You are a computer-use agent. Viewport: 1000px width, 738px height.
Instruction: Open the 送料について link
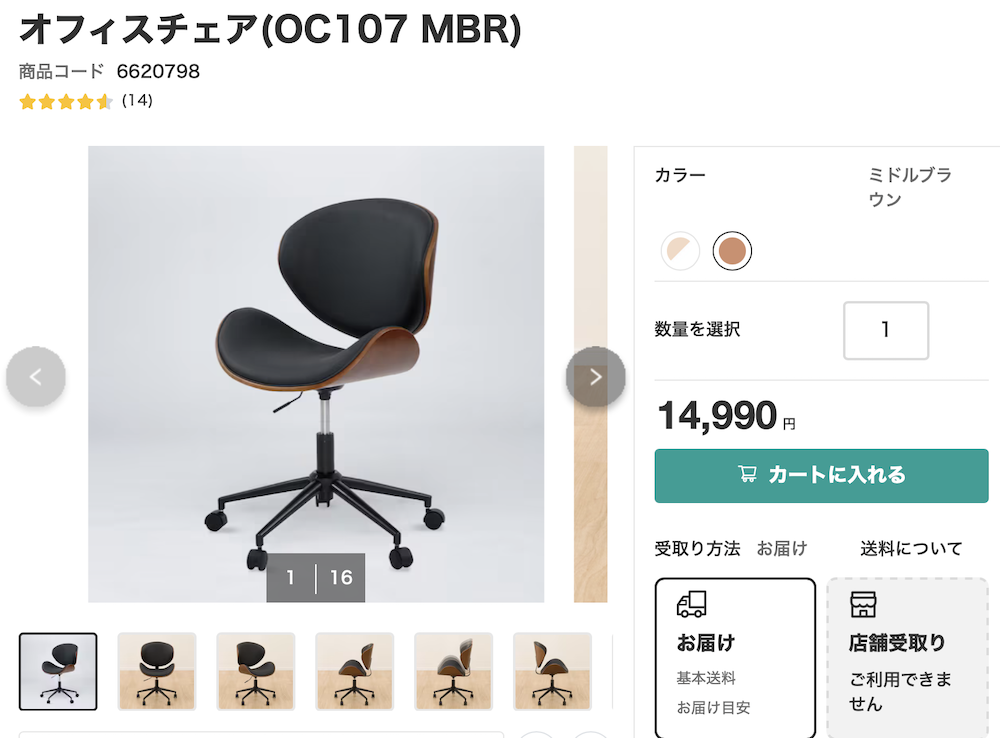pos(911,549)
